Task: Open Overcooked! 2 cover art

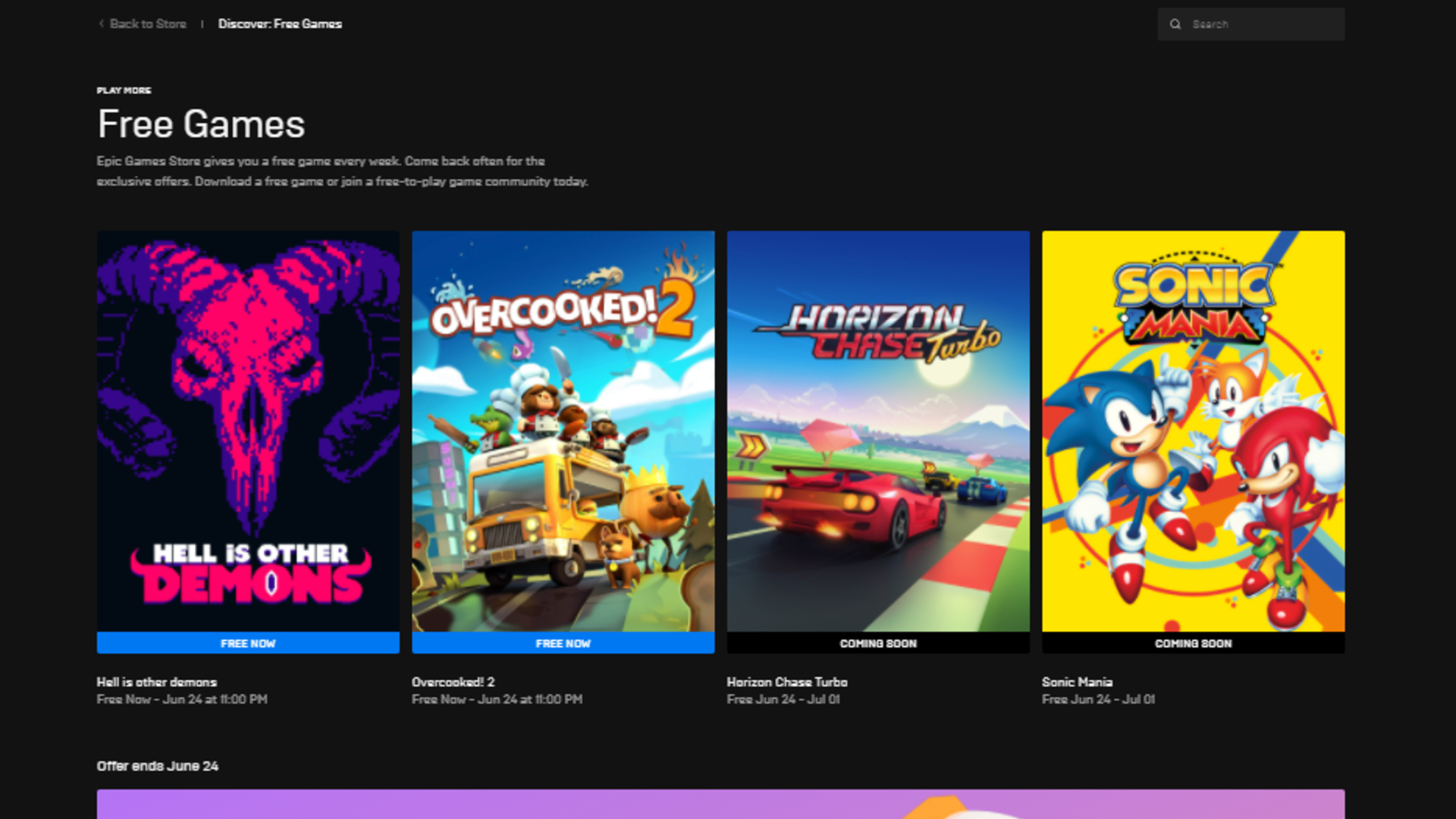Action: (563, 431)
